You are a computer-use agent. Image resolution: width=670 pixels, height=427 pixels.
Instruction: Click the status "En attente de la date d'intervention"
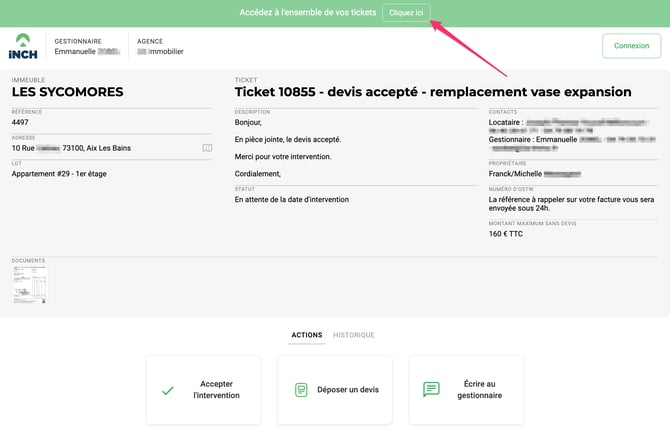point(291,200)
